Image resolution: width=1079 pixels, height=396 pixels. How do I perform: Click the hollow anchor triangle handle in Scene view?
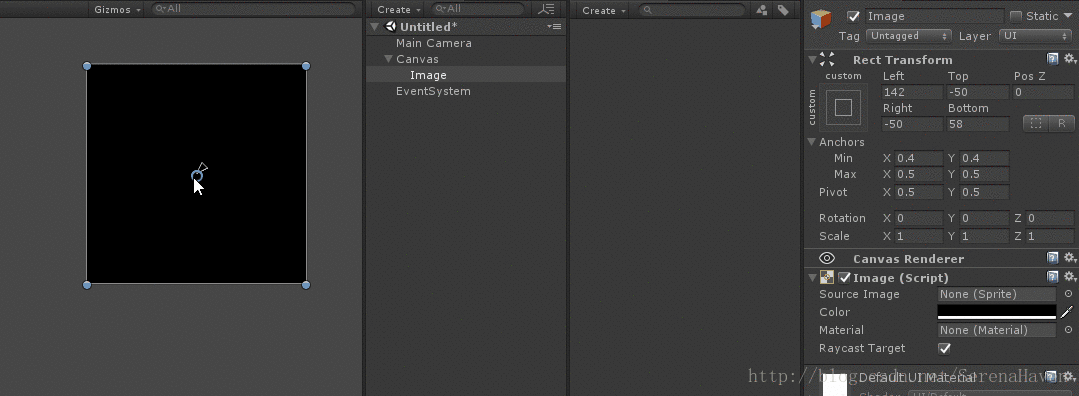coord(203,167)
